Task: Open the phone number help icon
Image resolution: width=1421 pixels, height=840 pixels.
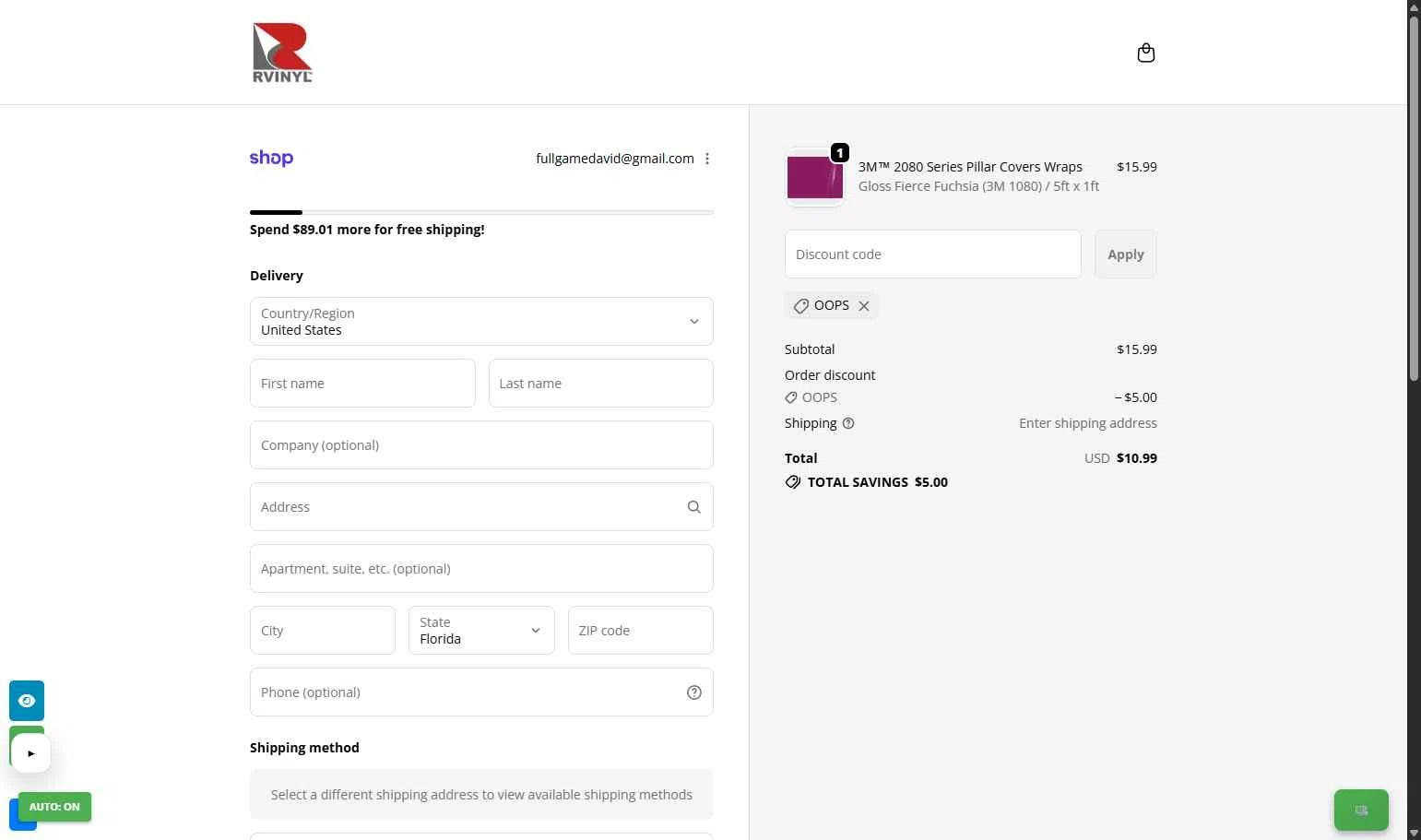Action: tap(694, 692)
